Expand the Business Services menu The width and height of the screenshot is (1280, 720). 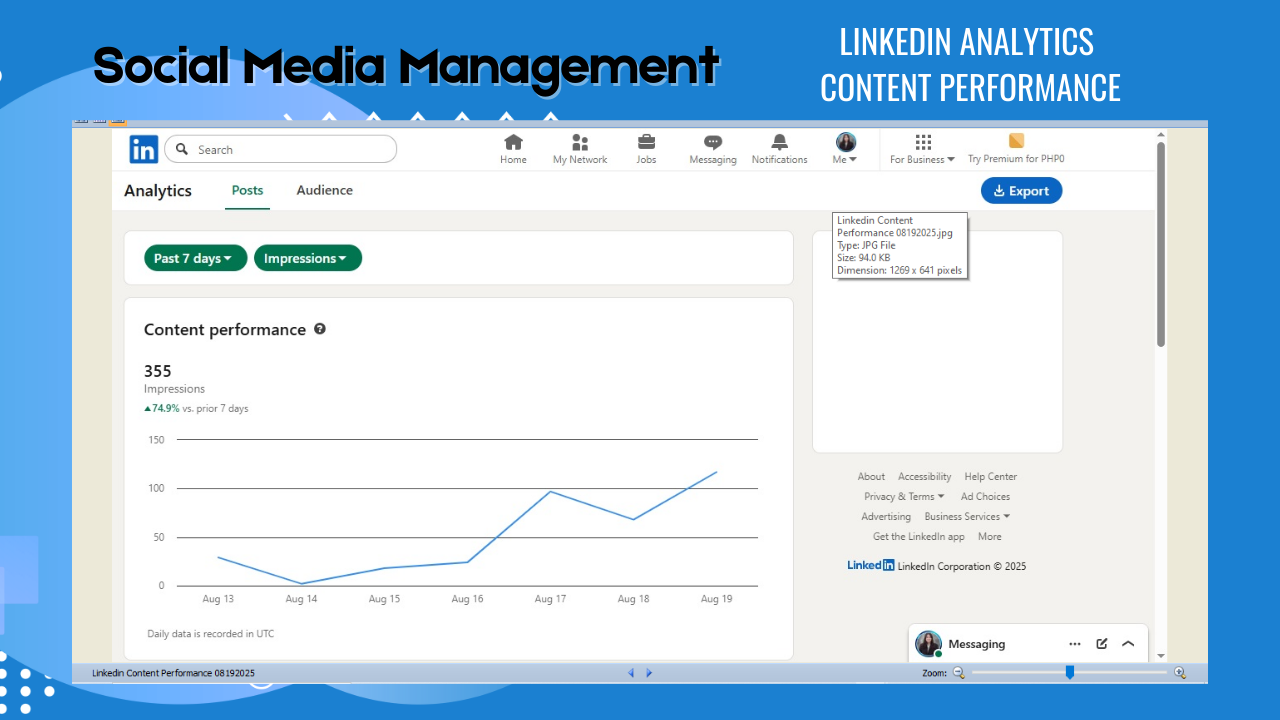click(x=967, y=517)
